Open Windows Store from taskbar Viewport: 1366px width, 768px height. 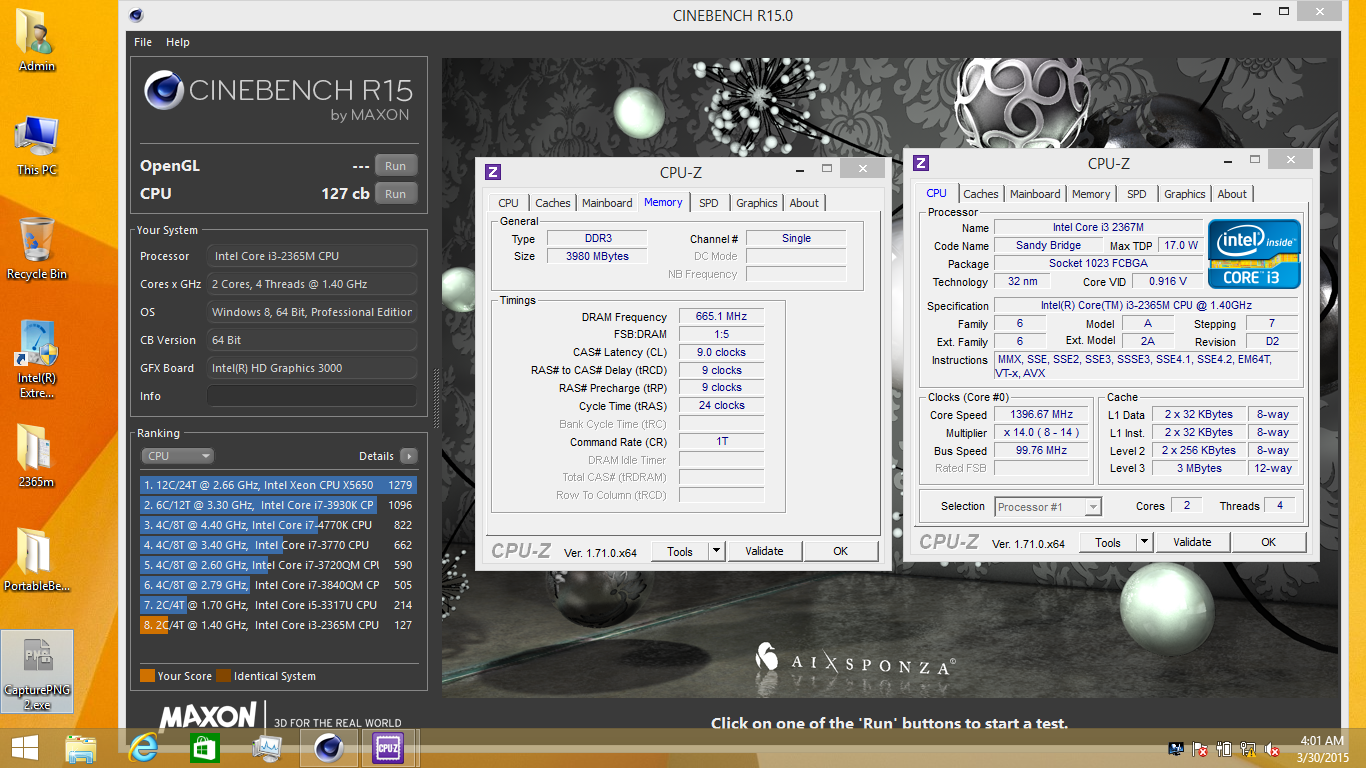[x=205, y=748]
